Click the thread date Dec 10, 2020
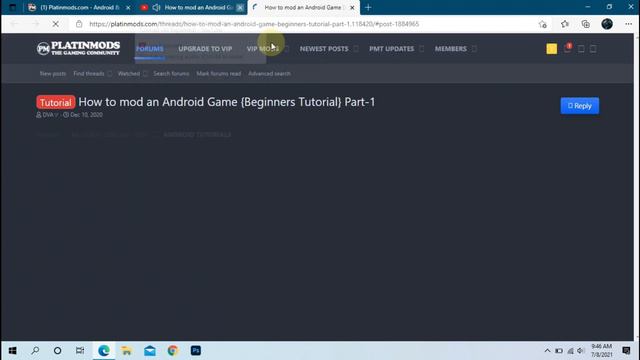 pyautogui.click(x=86, y=115)
